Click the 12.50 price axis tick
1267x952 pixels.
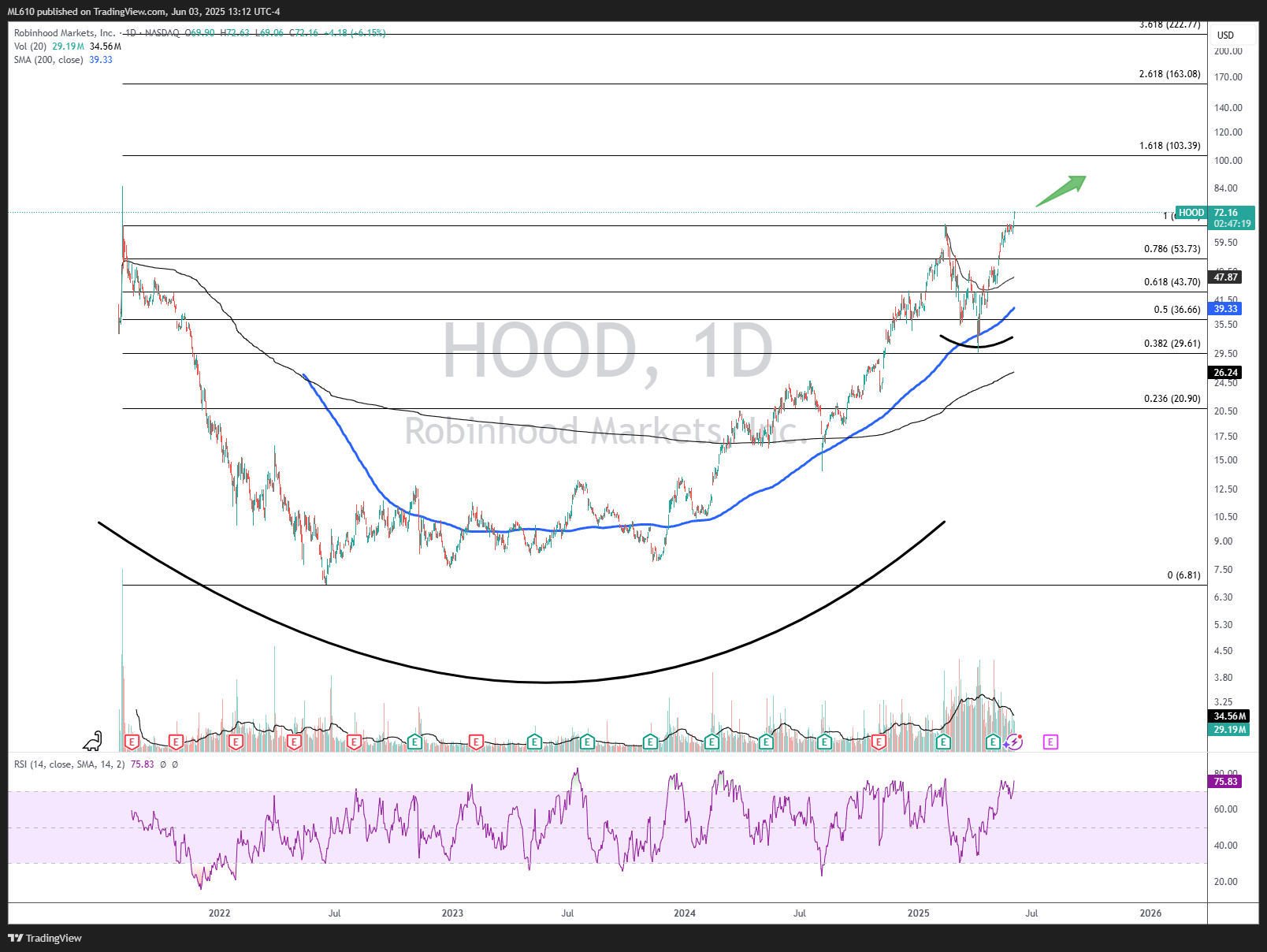(x=1225, y=489)
